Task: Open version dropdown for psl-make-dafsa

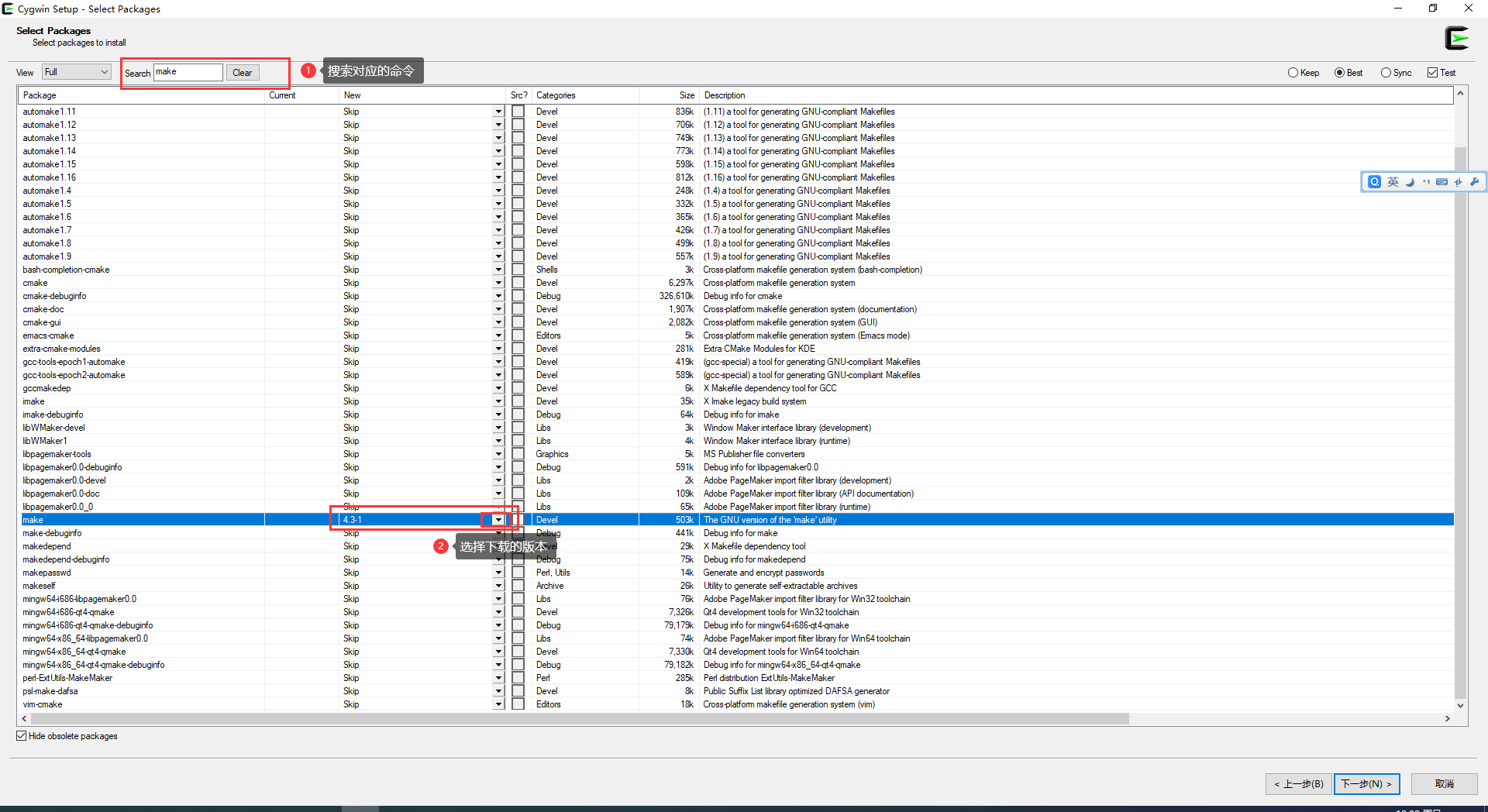Action: point(498,691)
